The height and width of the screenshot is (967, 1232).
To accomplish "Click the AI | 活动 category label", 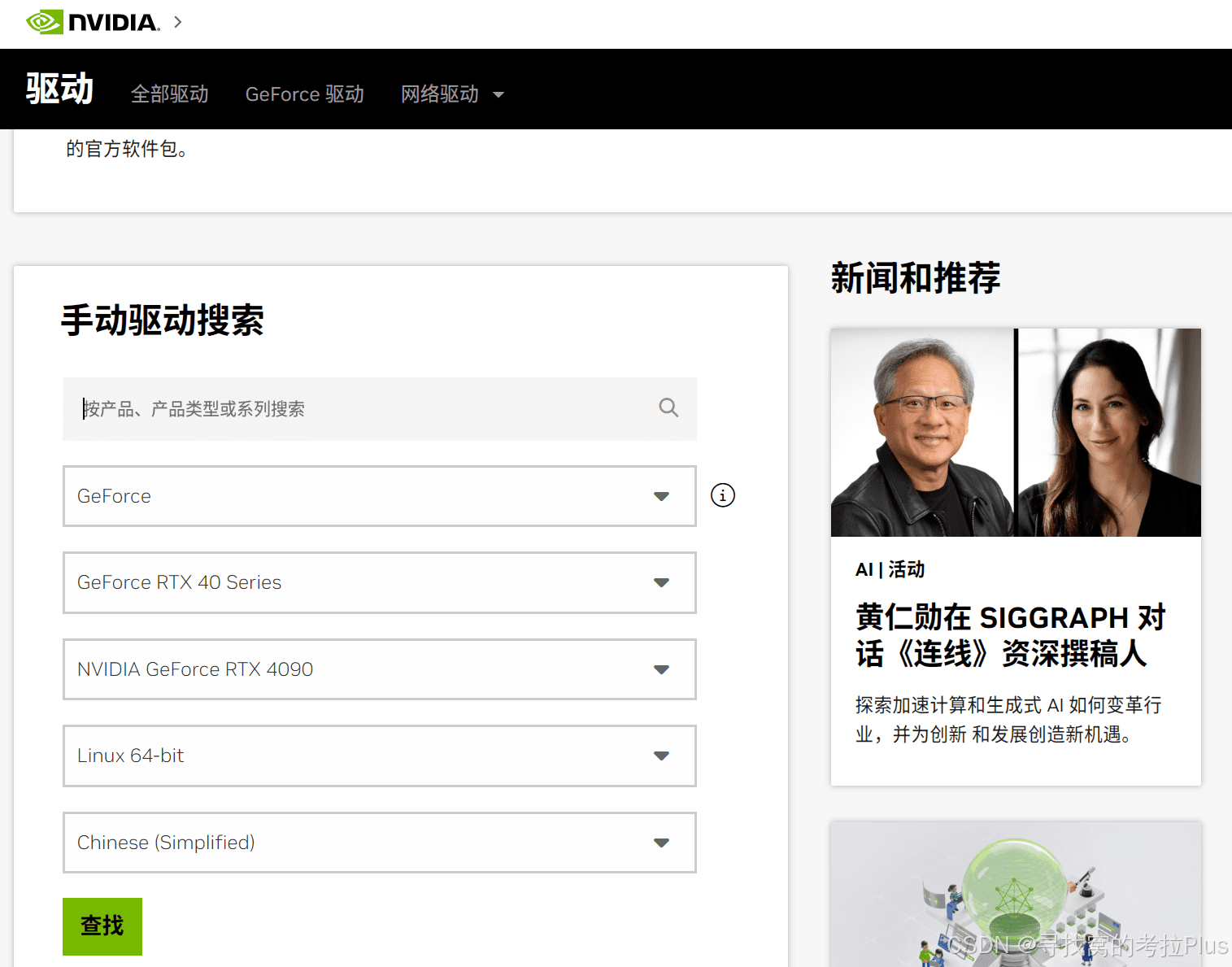I will tap(890, 569).
